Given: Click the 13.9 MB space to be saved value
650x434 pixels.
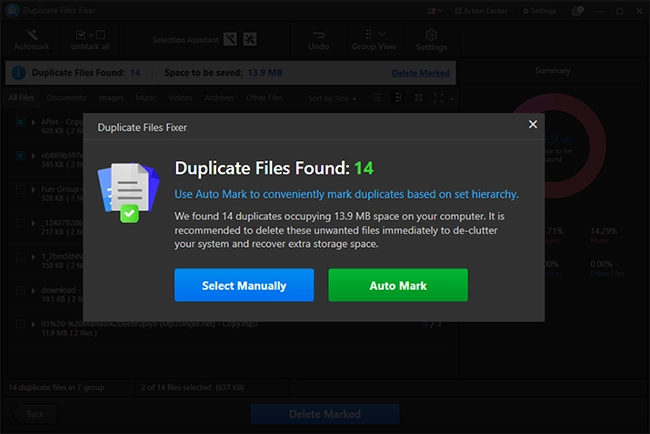Looking at the screenshot, I should click(x=265, y=73).
